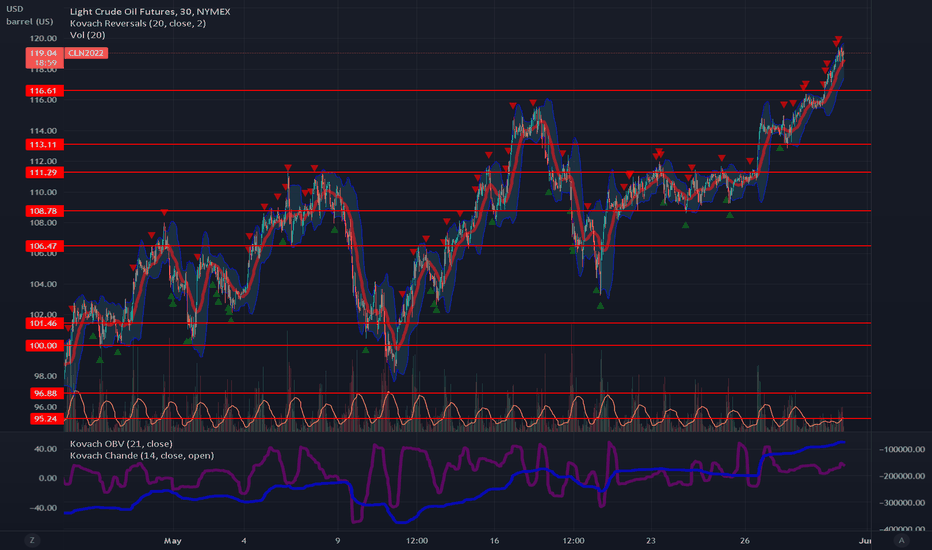Select the 95.24 horizontal line price label
This screenshot has height=550, width=932.
[46, 419]
